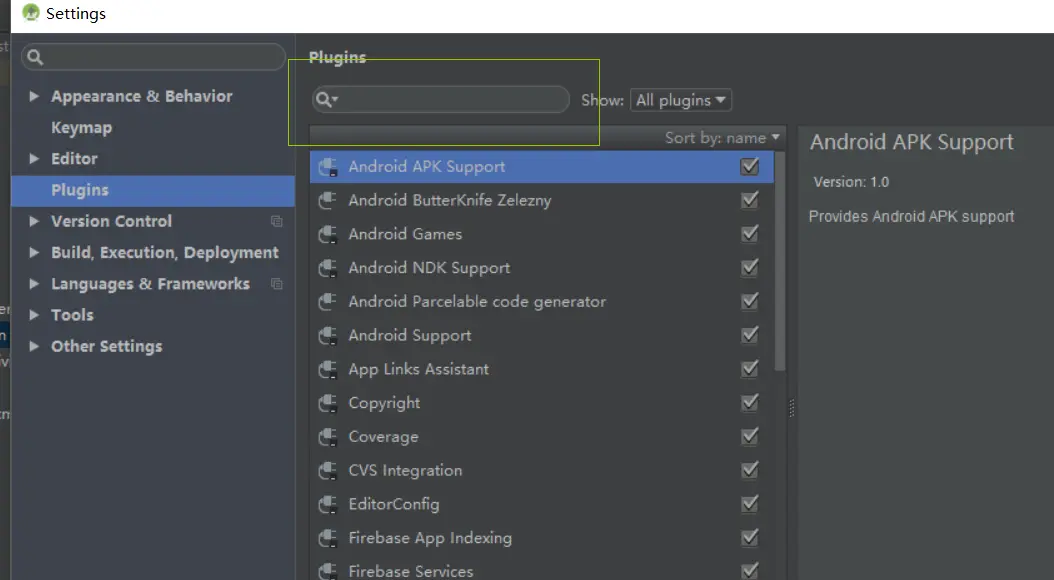Click the plugin icon beside App Links Assistant
Screen dimensions: 1054x580
(x=327, y=369)
